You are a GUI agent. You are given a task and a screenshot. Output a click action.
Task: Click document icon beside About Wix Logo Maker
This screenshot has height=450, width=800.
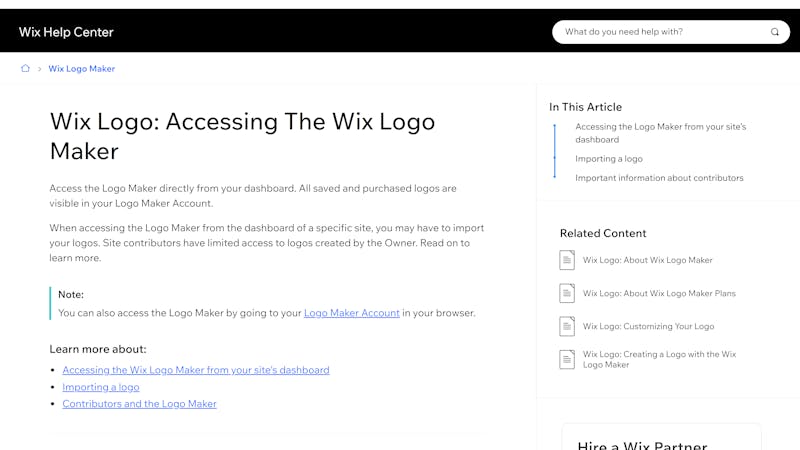pyautogui.click(x=567, y=260)
